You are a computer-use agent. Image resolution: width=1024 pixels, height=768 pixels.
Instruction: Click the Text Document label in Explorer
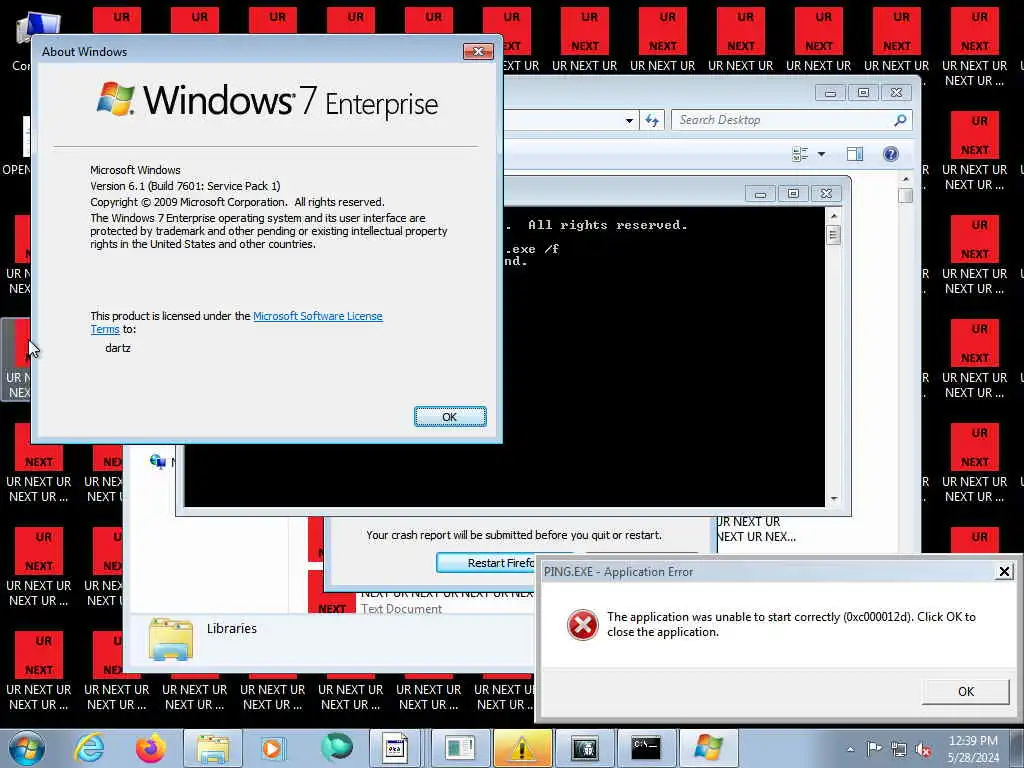pos(401,609)
